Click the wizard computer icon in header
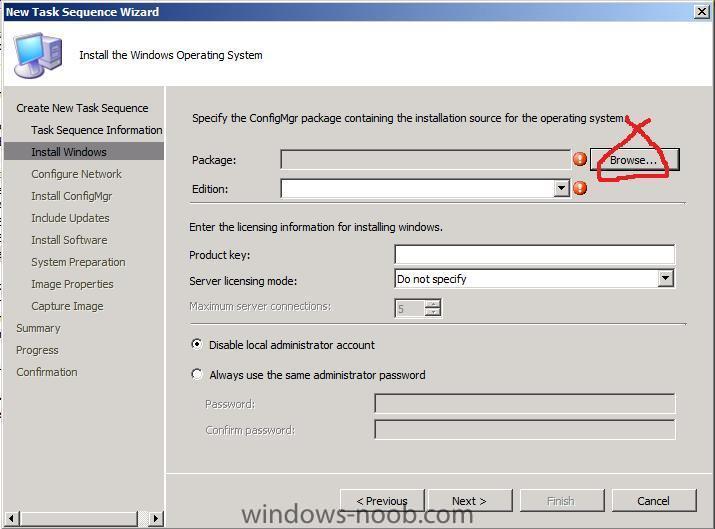The height and width of the screenshot is (529, 715). [38, 55]
